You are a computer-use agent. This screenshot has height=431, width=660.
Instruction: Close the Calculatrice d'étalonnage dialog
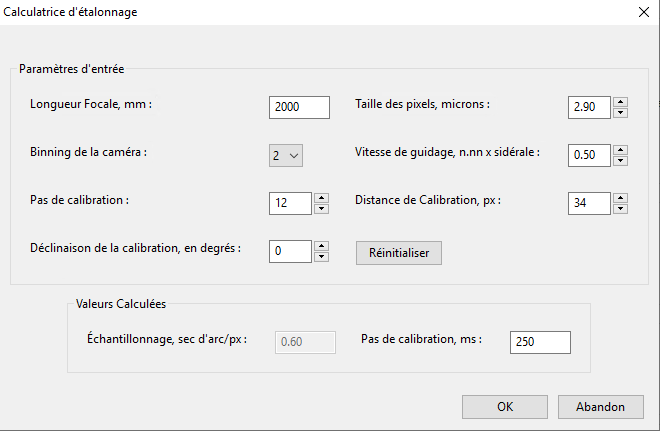[x=642, y=12]
